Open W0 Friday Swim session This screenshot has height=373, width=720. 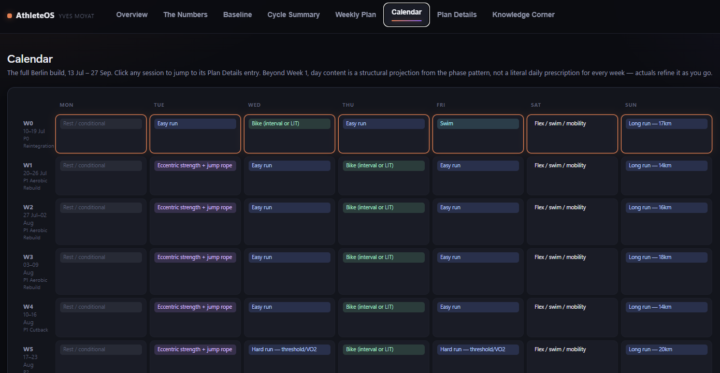(x=478, y=124)
